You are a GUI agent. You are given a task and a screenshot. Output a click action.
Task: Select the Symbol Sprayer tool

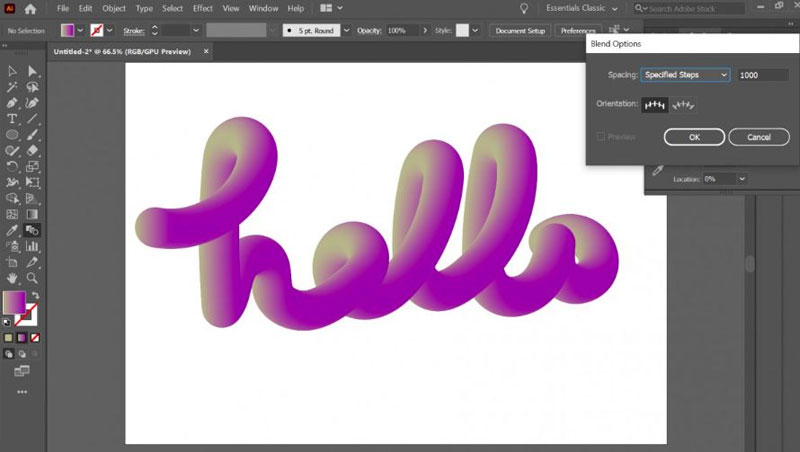tap(12, 246)
